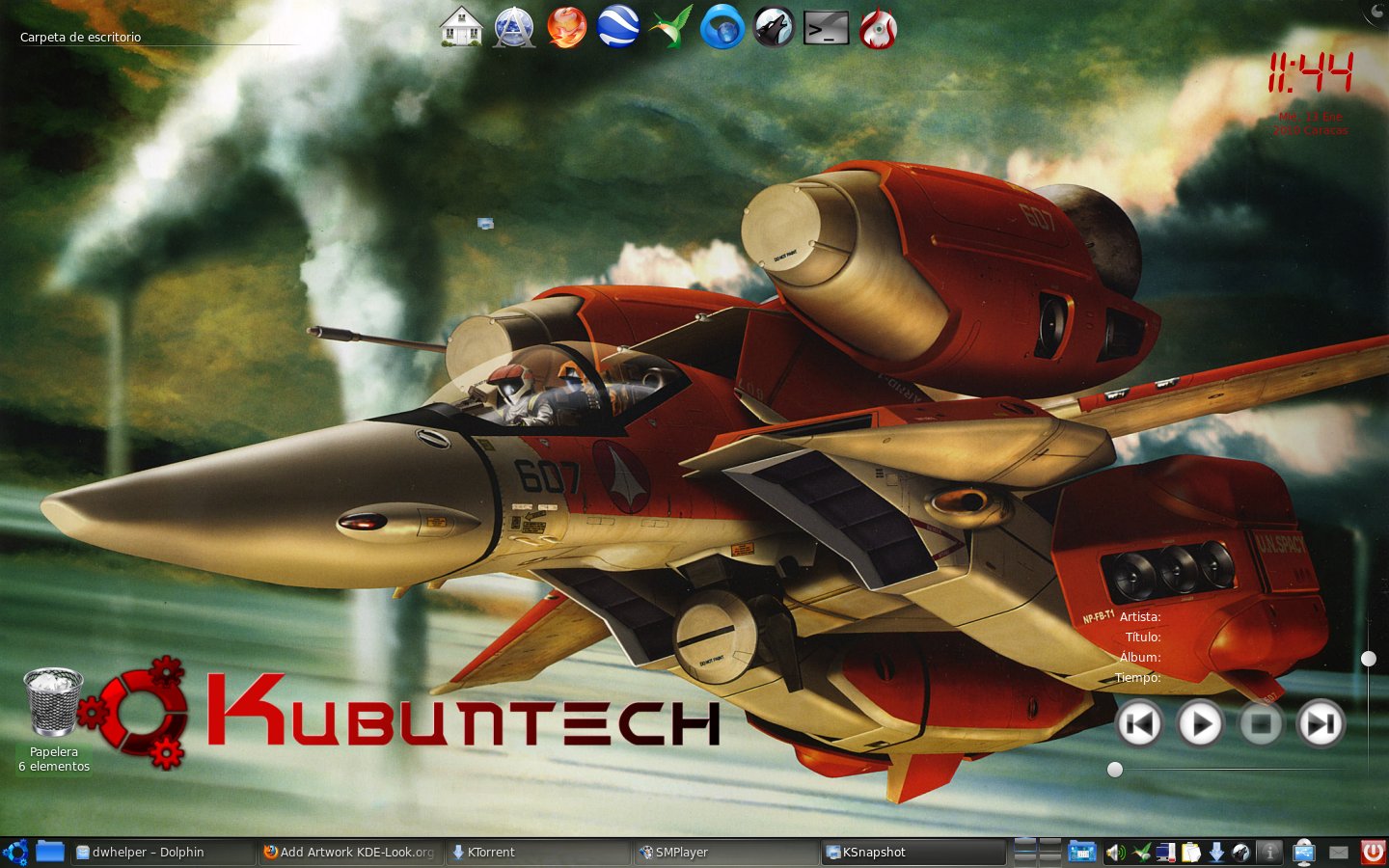
Task: Open Klipper clipboard tray icon
Action: (x=1191, y=853)
